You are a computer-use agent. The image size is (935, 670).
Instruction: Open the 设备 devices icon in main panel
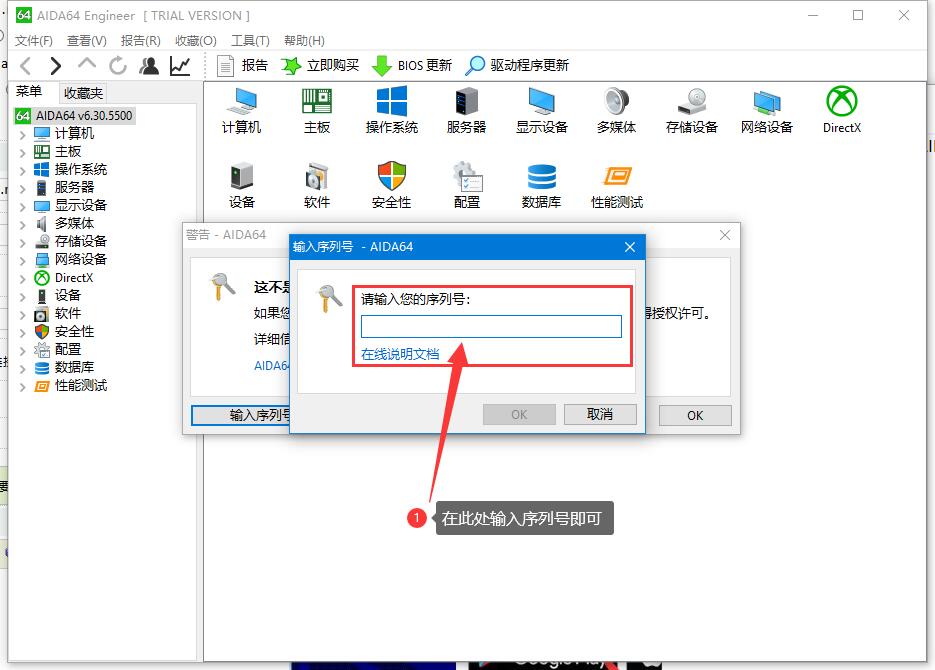tap(242, 185)
